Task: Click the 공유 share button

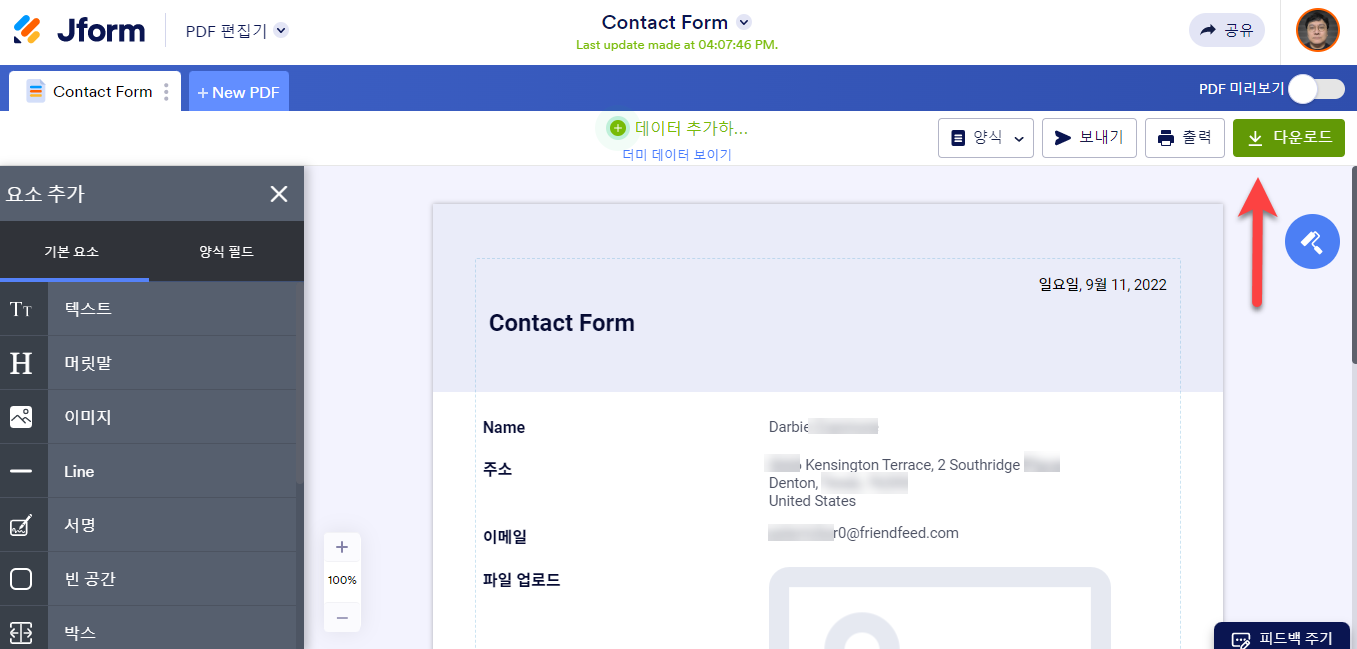Action: [1226, 30]
